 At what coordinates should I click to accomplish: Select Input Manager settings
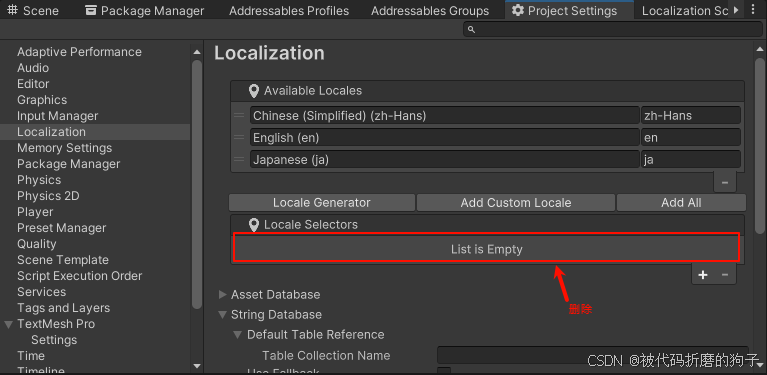57,116
